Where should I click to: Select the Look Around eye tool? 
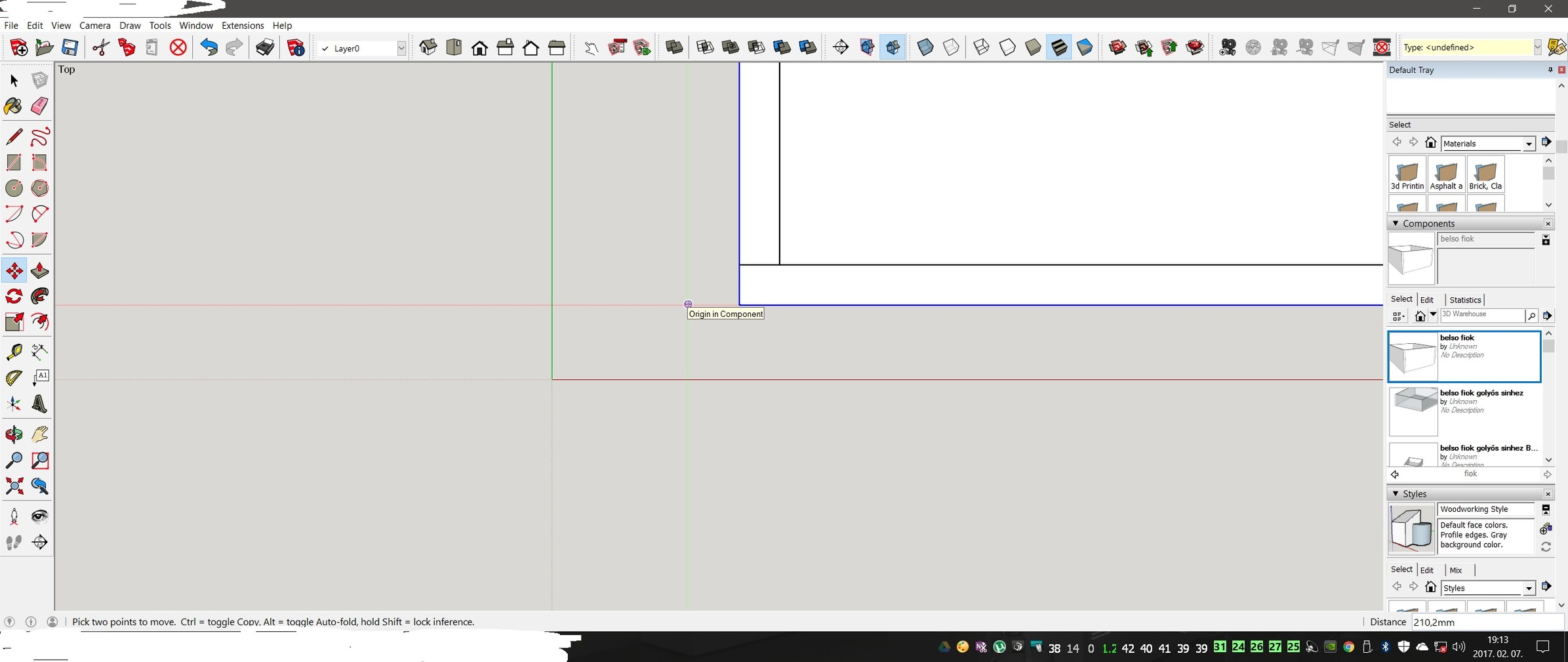tap(39, 516)
